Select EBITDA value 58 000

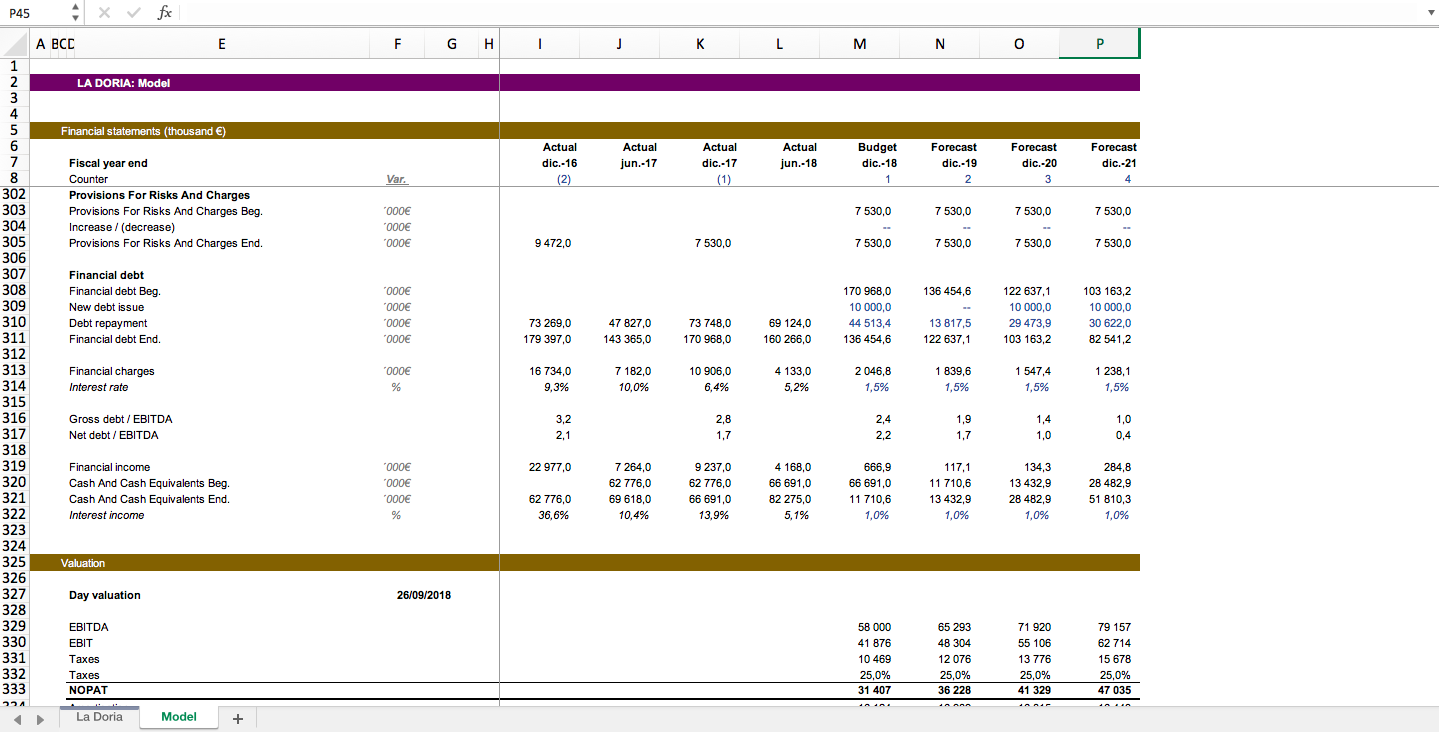tap(874, 627)
